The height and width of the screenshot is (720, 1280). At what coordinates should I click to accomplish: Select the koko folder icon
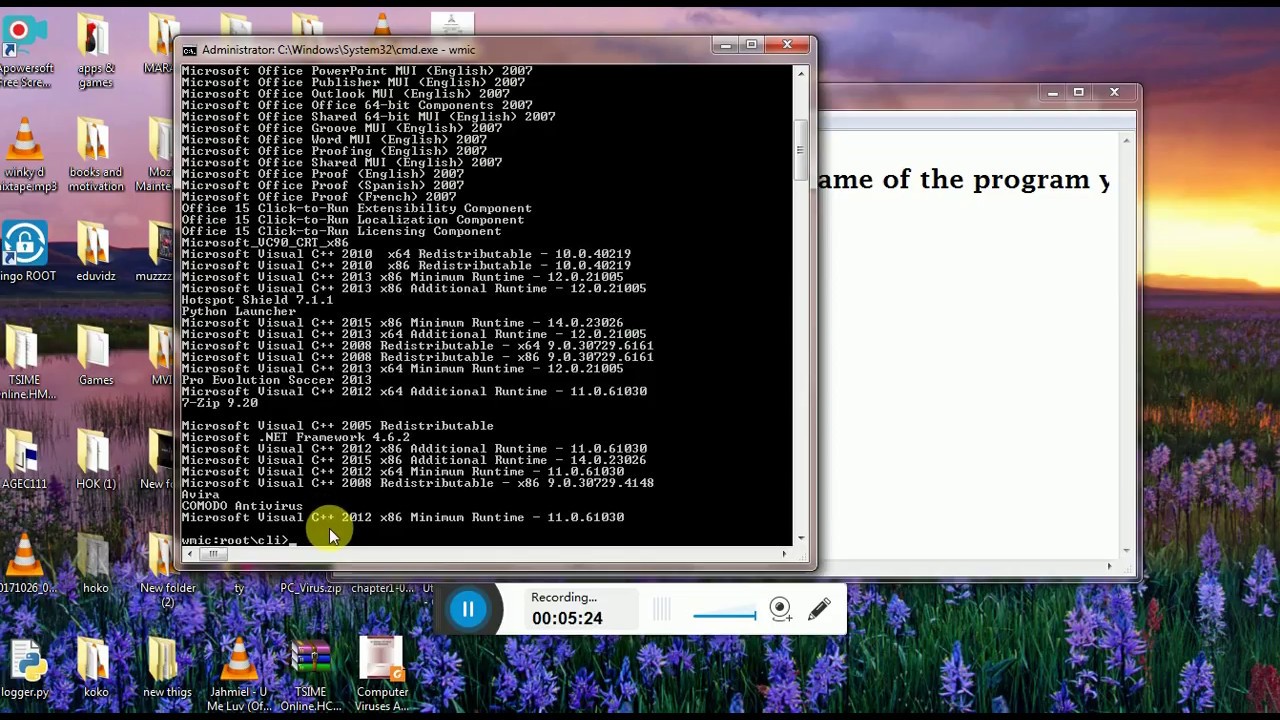click(x=96, y=669)
